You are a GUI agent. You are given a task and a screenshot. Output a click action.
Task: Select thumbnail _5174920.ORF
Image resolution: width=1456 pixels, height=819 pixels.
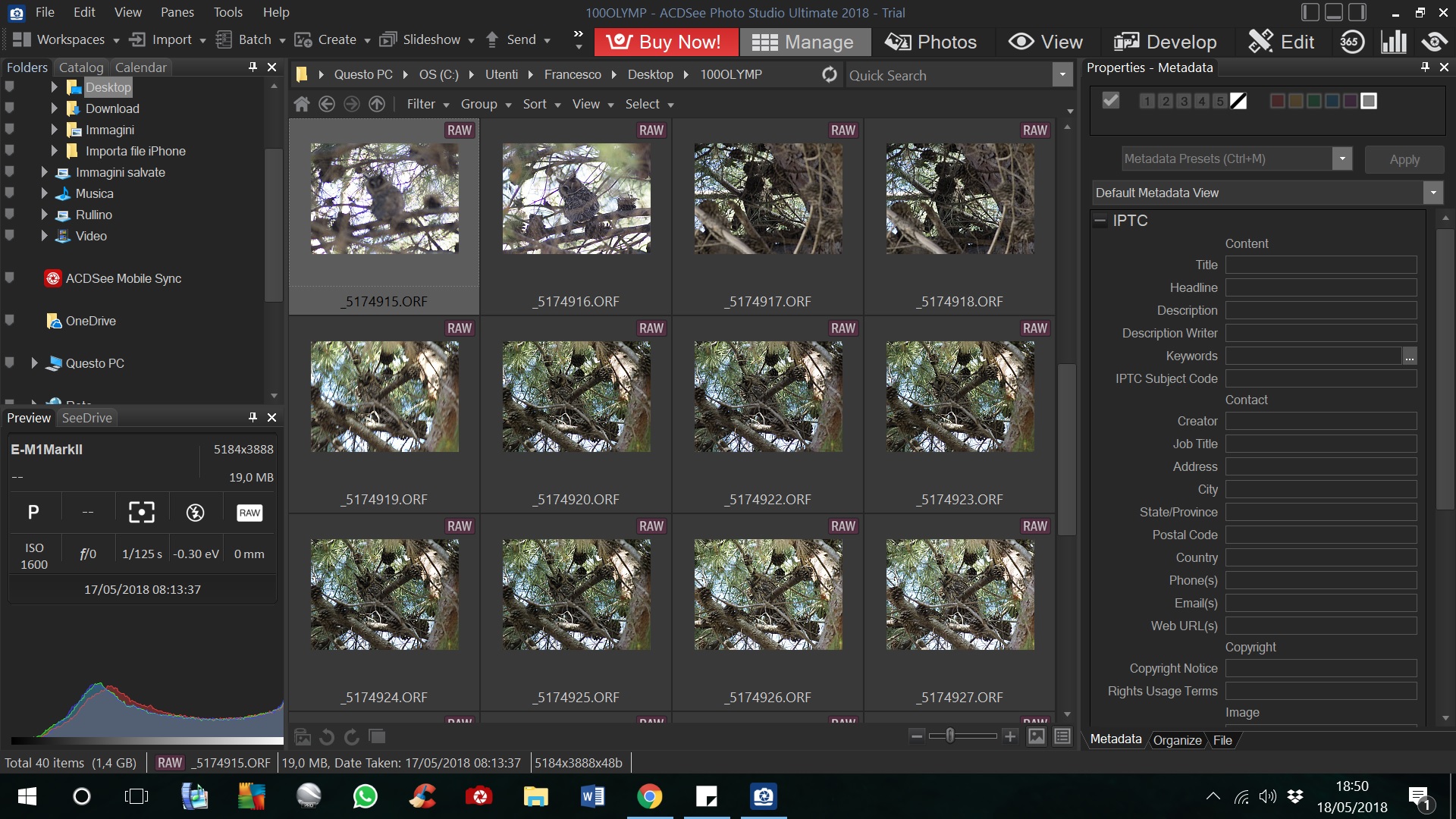click(x=576, y=397)
